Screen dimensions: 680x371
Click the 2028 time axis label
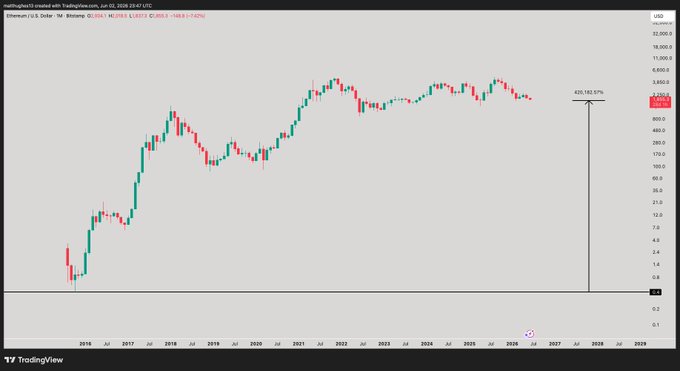click(x=598, y=344)
